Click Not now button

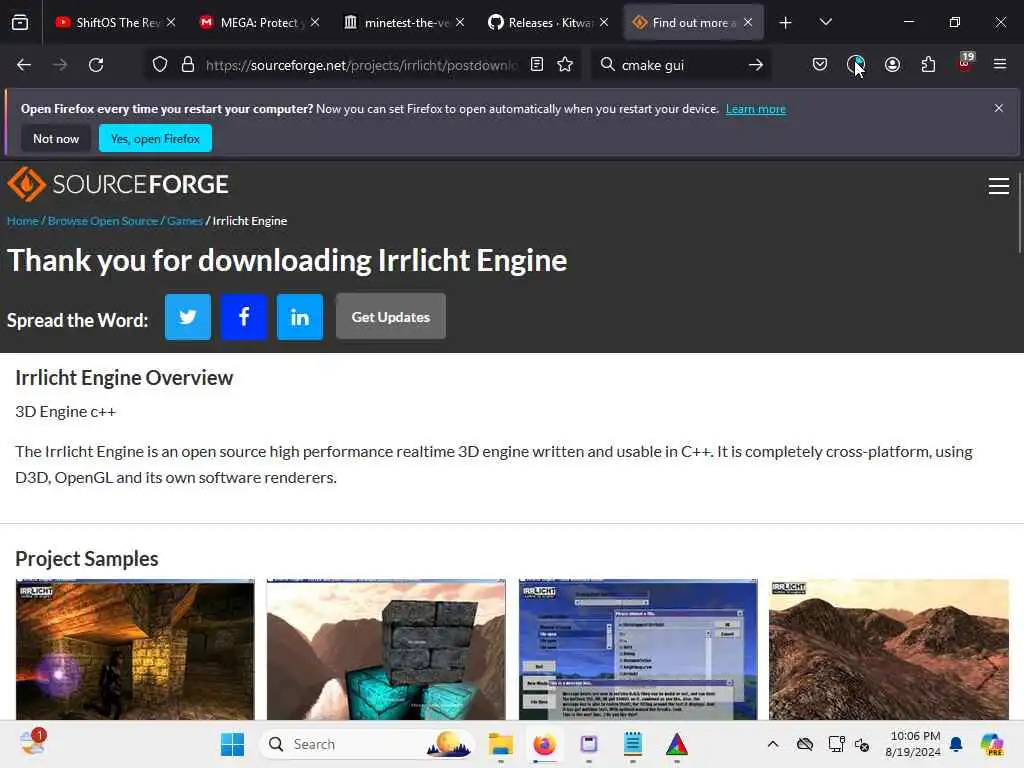coord(56,138)
